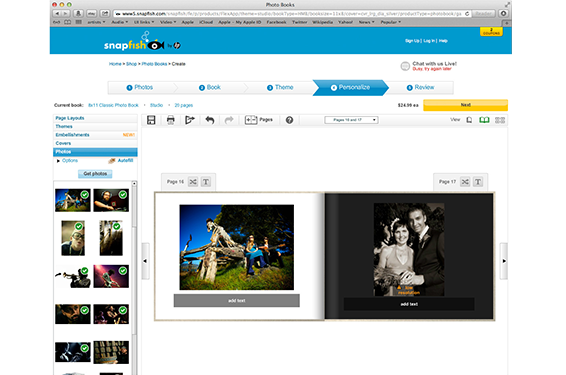Add text box to Page 16
566x375 pixels.
[x=206, y=182]
